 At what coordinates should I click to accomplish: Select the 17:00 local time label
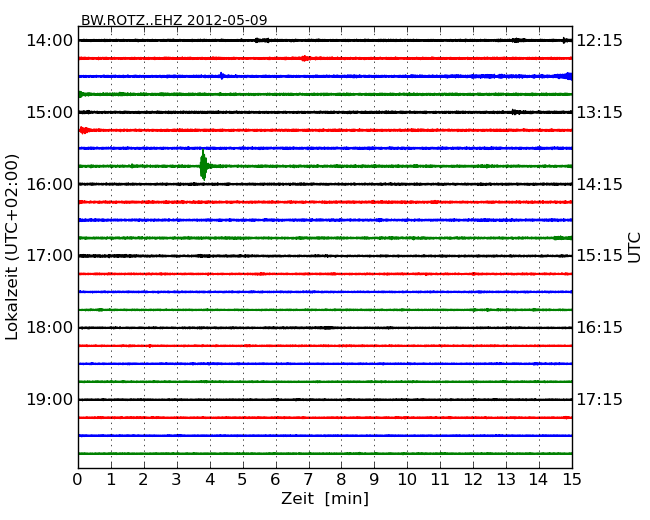click(x=49, y=256)
